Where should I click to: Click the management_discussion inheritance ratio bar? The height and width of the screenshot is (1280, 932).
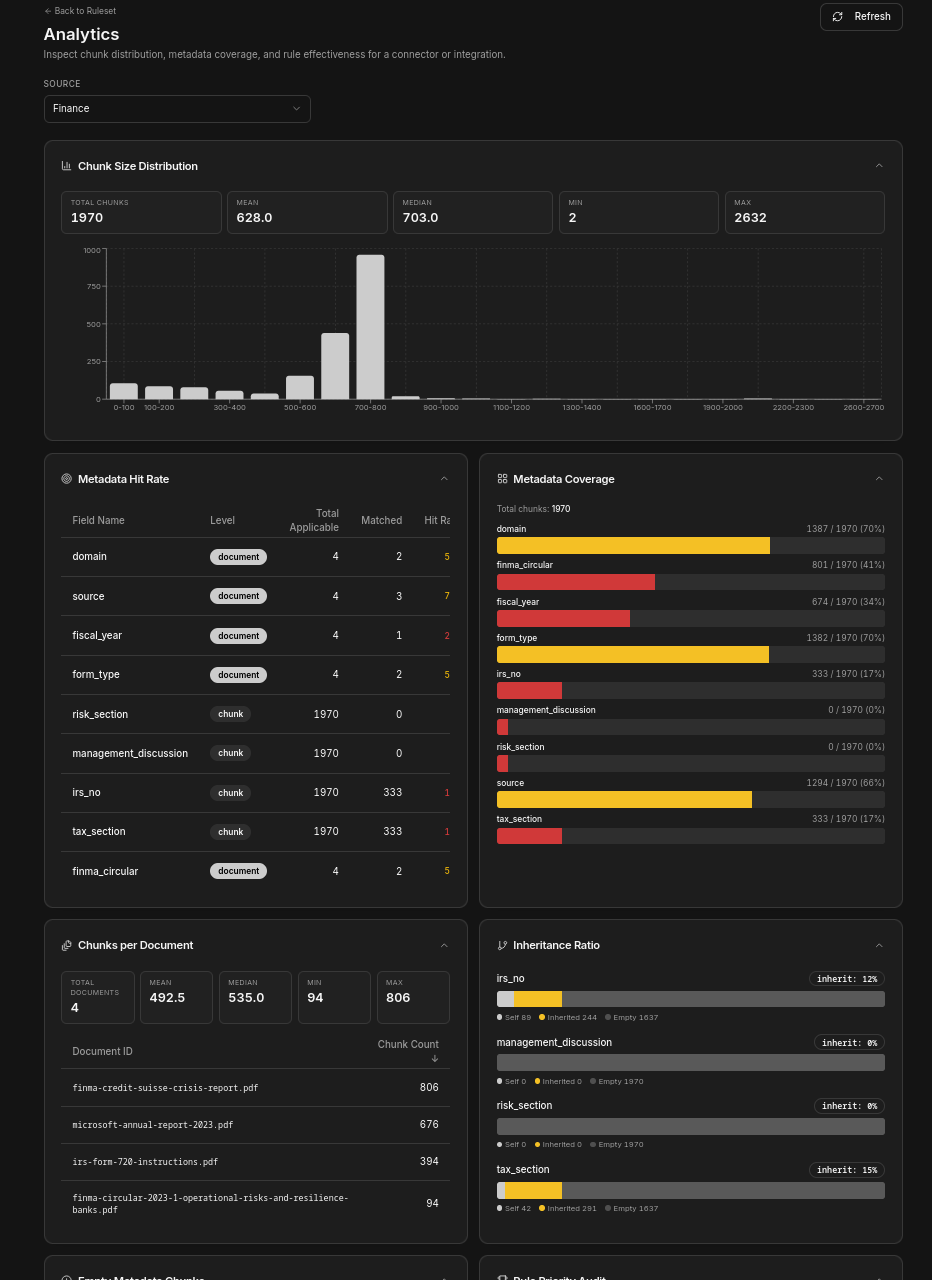click(690, 1062)
